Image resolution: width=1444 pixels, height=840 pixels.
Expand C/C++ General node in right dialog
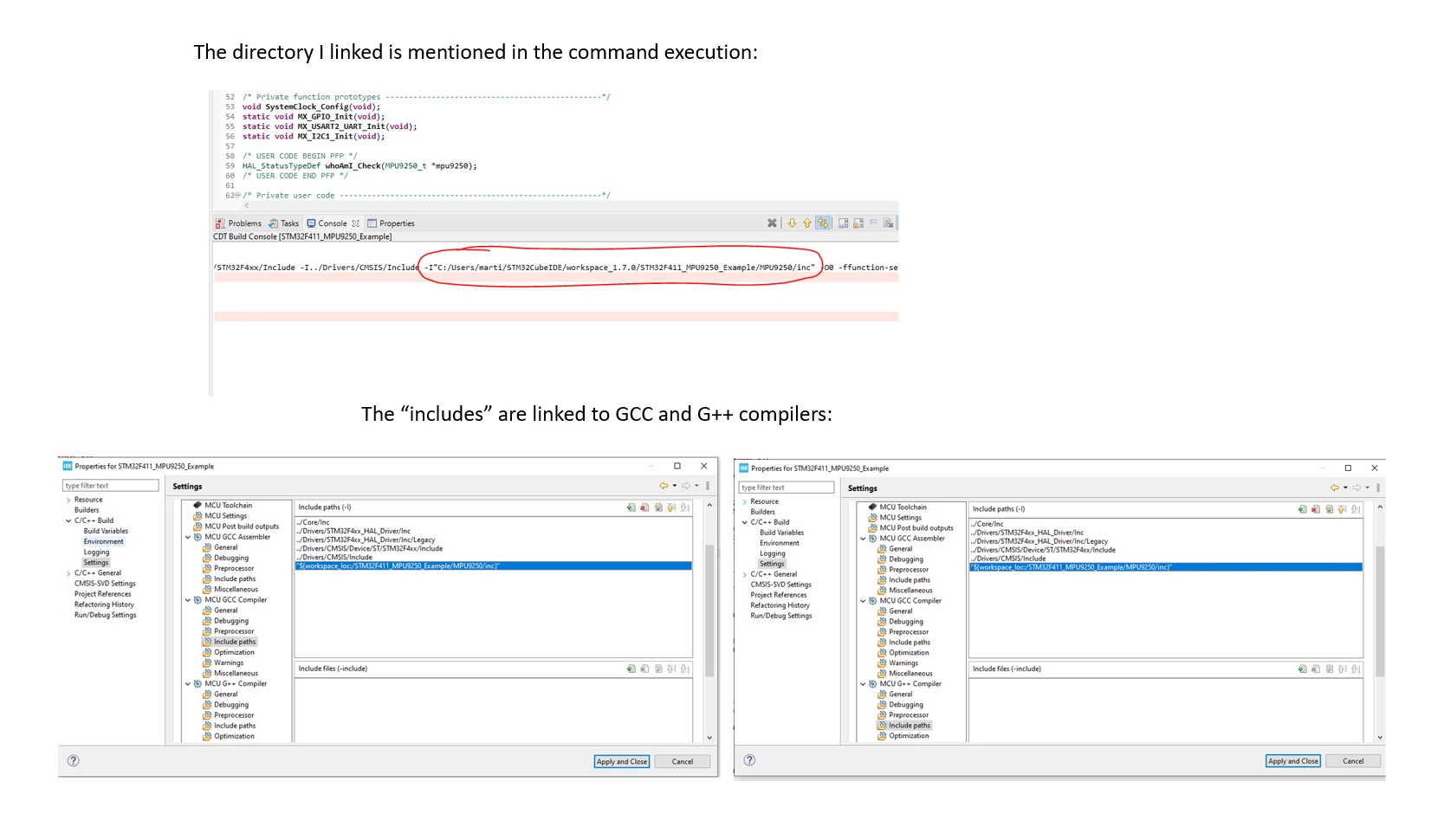click(x=745, y=574)
